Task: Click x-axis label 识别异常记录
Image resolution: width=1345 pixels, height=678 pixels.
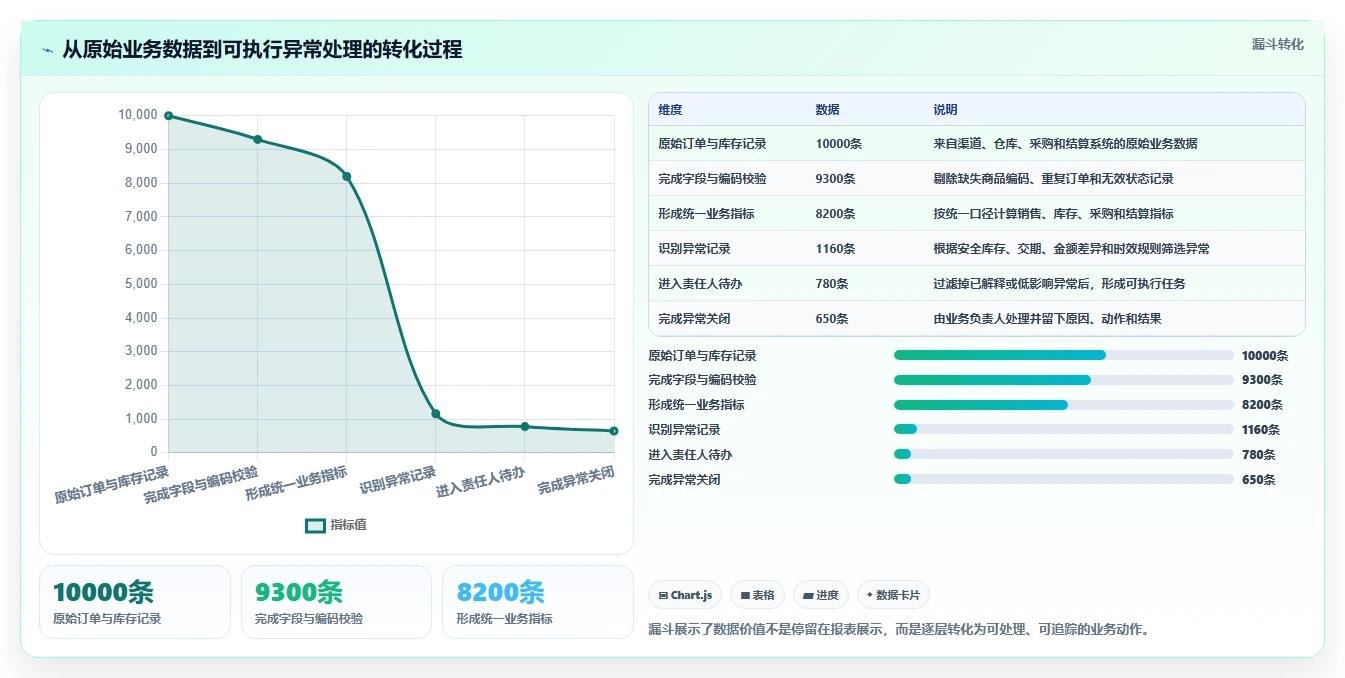Action: point(398,481)
